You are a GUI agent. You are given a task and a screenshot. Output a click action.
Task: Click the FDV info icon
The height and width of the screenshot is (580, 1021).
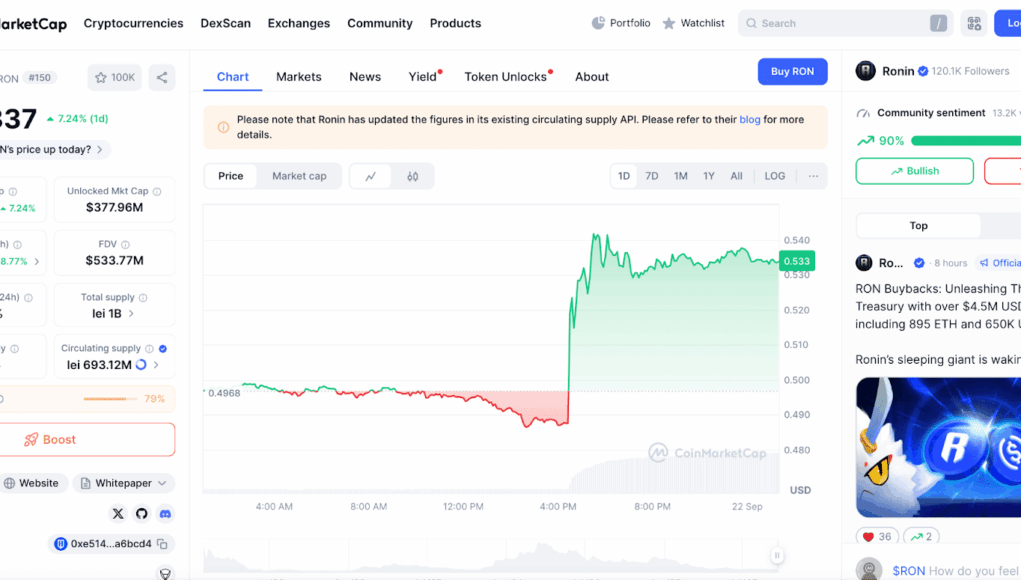pyautogui.click(x=125, y=245)
